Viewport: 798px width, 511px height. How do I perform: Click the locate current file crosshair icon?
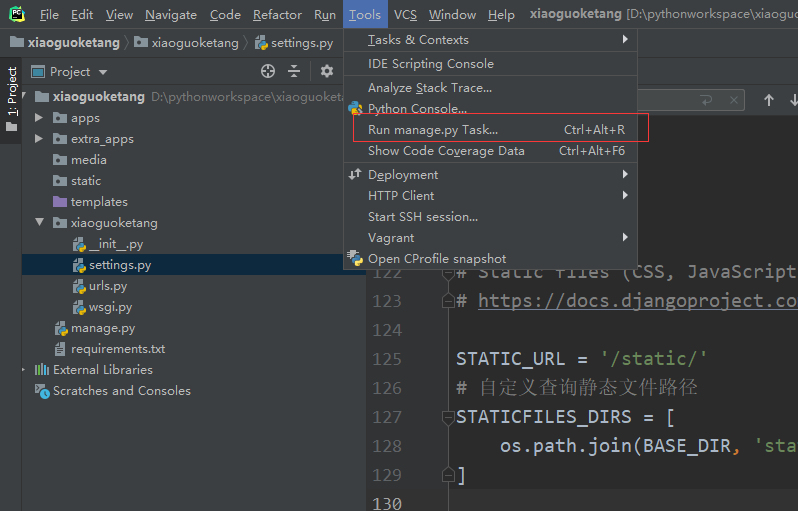coord(268,71)
